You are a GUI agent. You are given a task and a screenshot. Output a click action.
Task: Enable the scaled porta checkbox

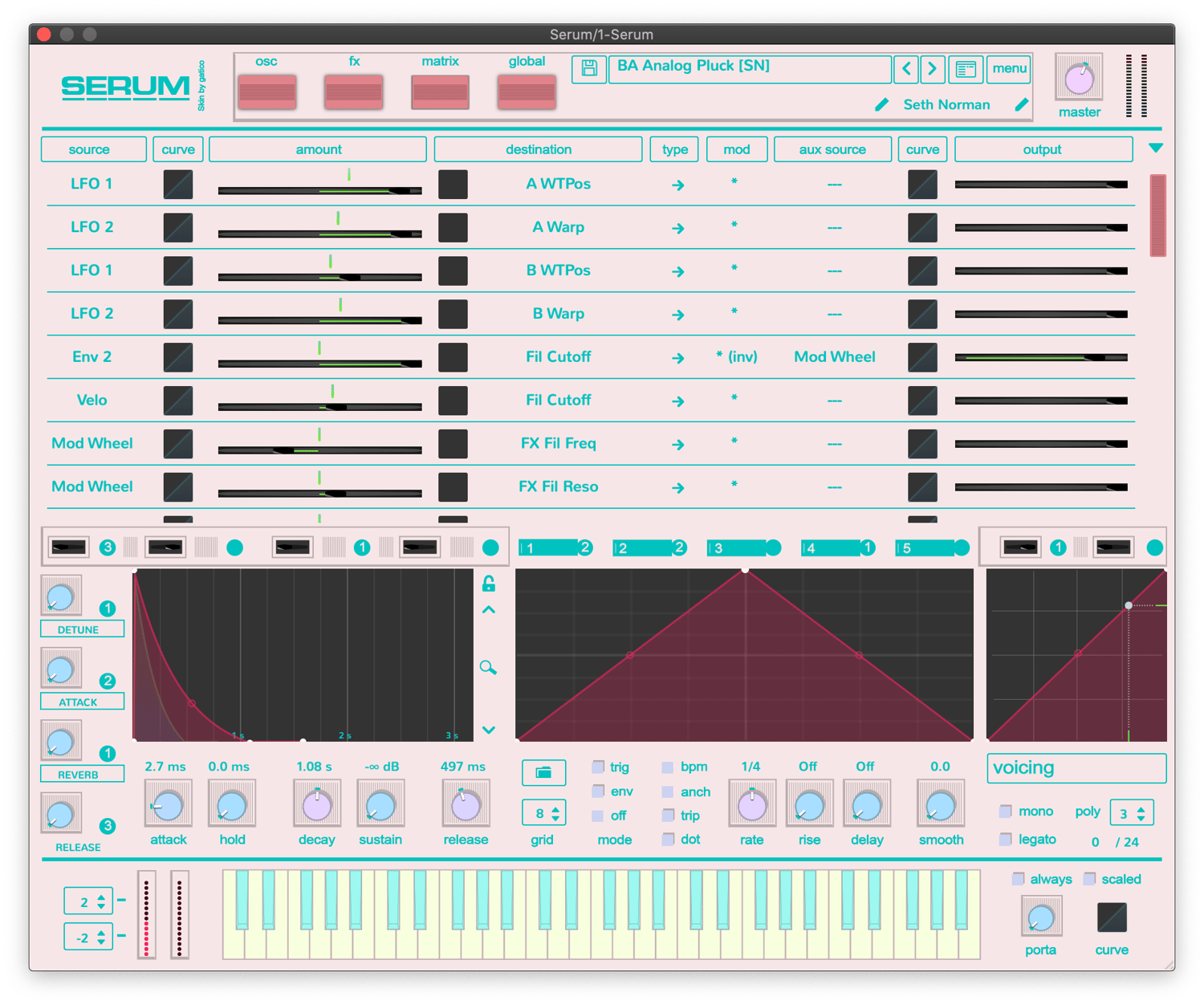pos(1090,879)
